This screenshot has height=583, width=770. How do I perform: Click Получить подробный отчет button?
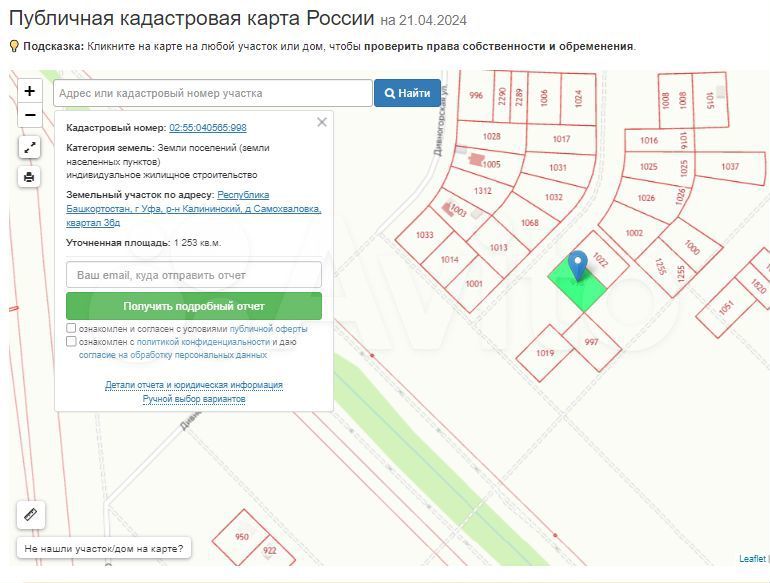194,306
